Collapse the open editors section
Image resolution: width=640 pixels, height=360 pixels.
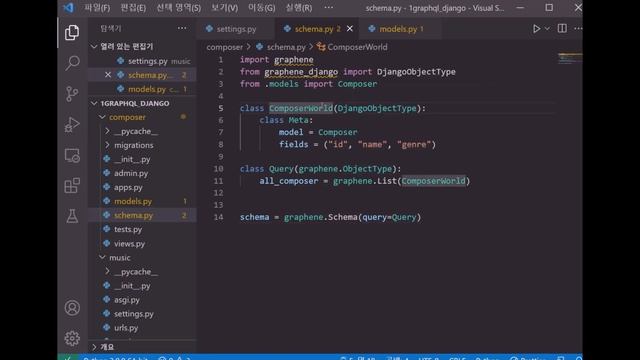[x=94, y=47]
